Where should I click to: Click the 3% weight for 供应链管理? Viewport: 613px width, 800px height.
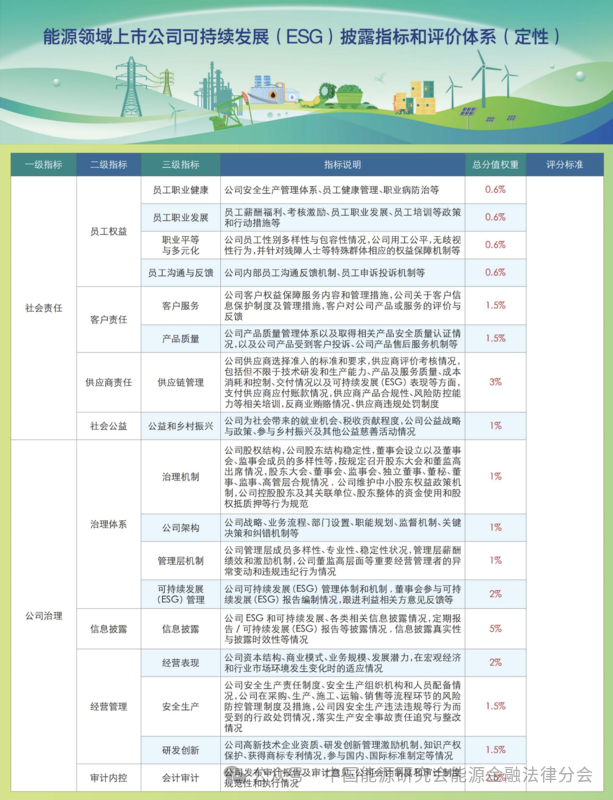point(495,382)
